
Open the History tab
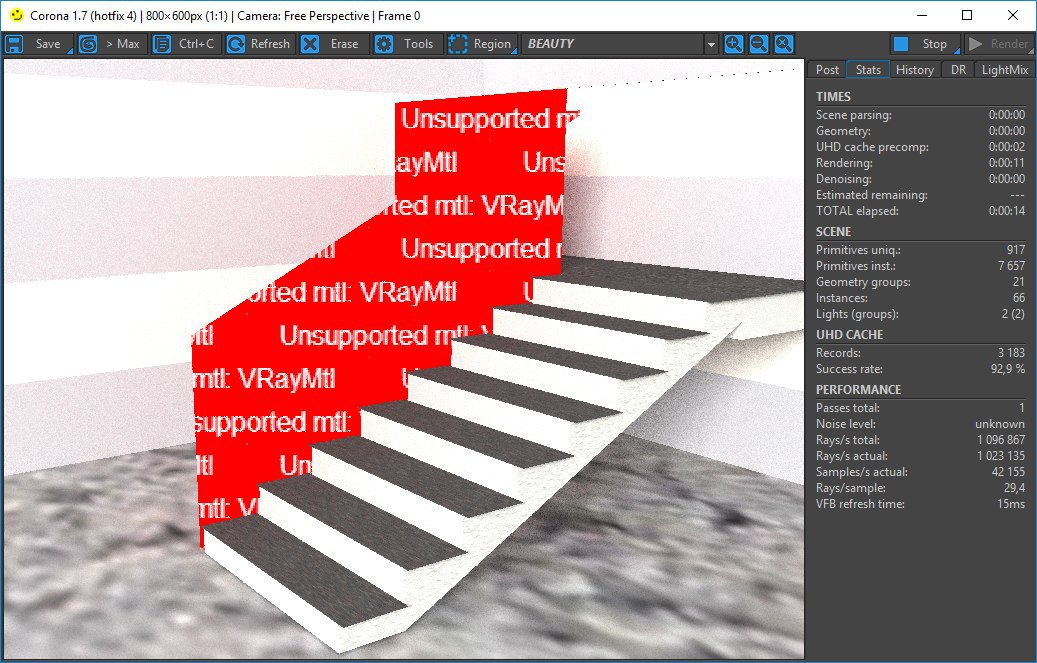[914, 69]
